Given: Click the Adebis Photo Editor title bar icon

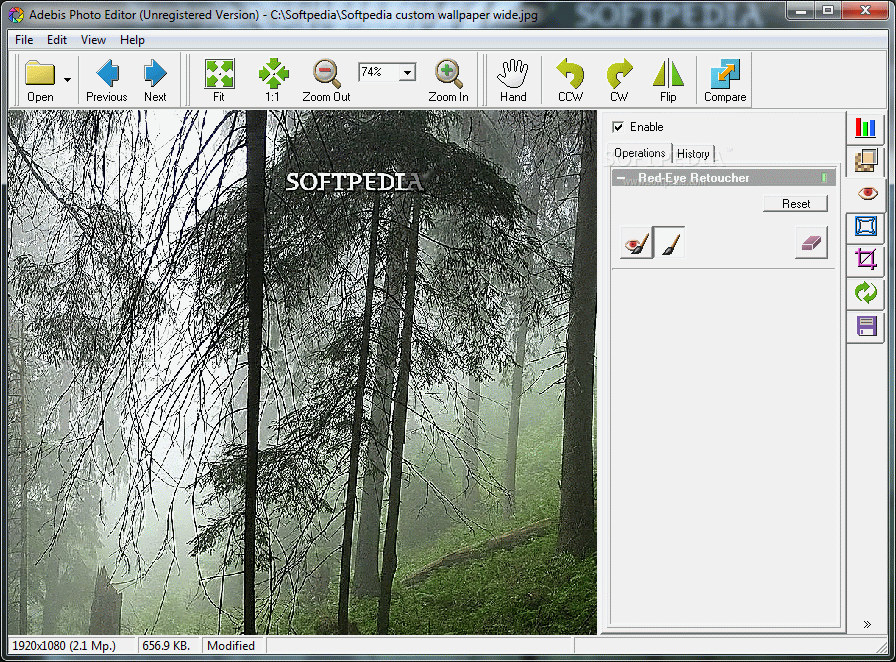Looking at the screenshot, I should (x=17, y=15).
